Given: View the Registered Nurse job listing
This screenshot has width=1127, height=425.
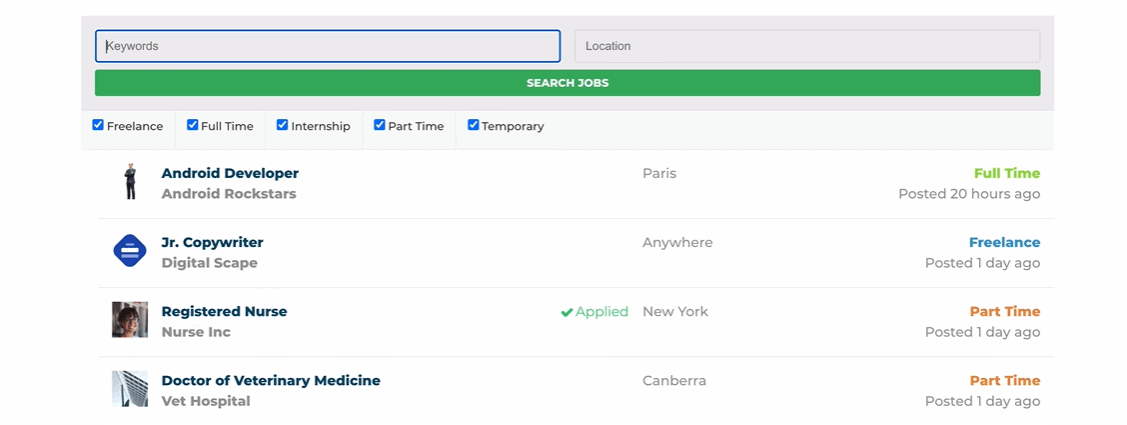Looking at the screenshot, I should 224,311.
